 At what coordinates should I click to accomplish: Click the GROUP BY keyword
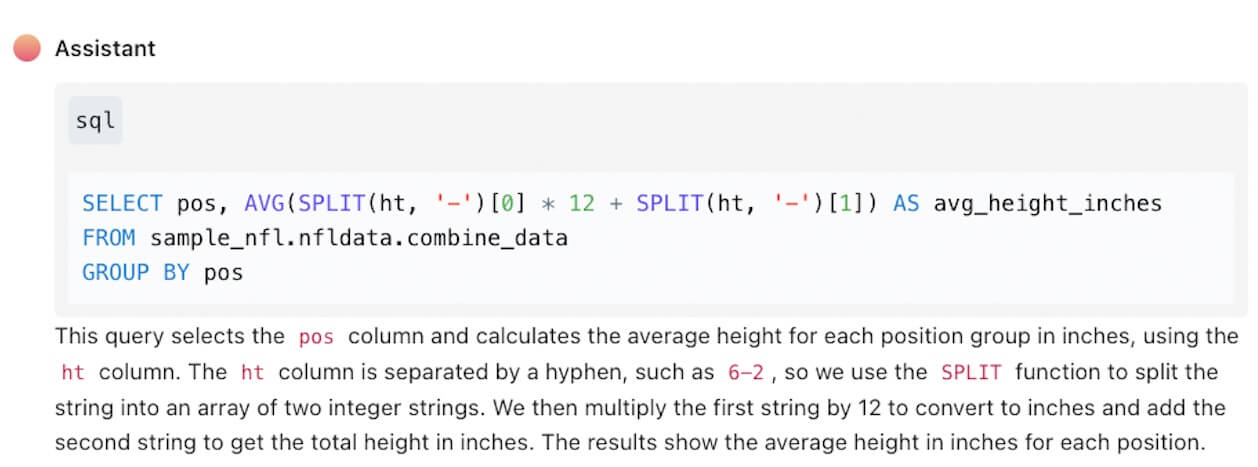[x=136, y=272]
